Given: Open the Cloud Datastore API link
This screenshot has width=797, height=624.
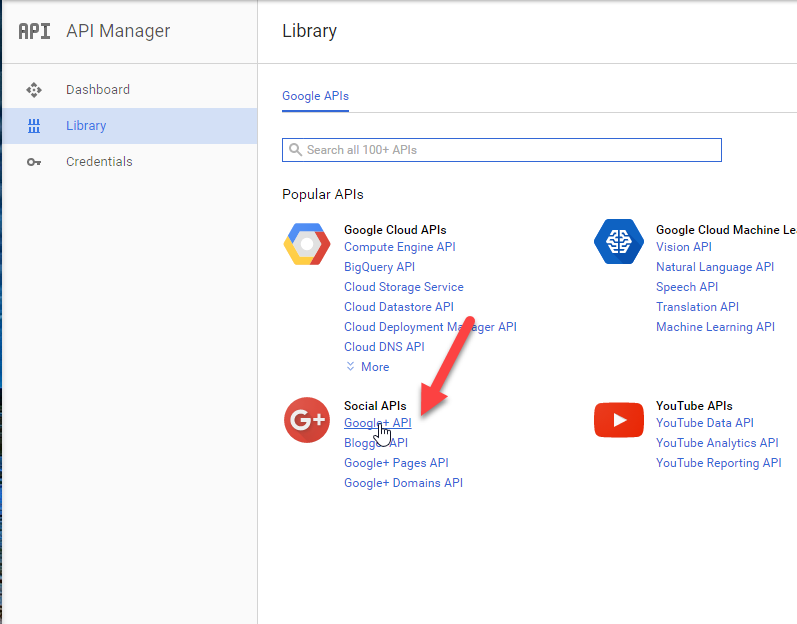Looking at the screenshot, I should (398, 307).
